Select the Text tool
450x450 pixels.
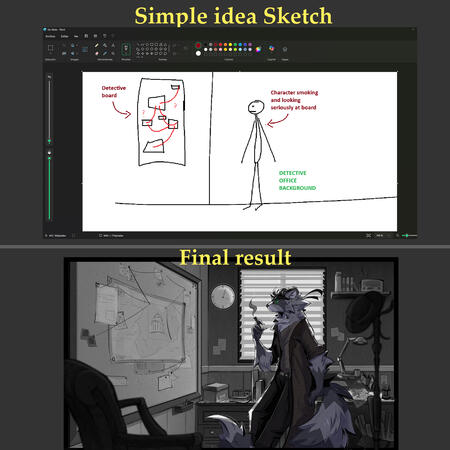[113, 45]
